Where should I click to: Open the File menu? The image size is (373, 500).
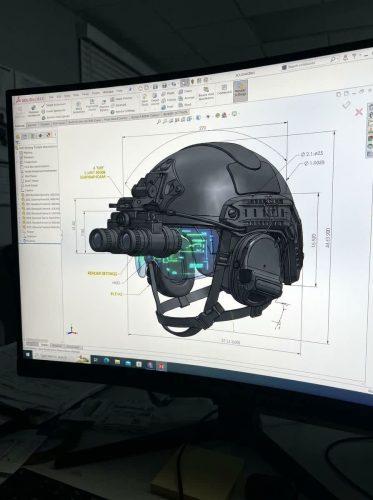pos(51,97)
